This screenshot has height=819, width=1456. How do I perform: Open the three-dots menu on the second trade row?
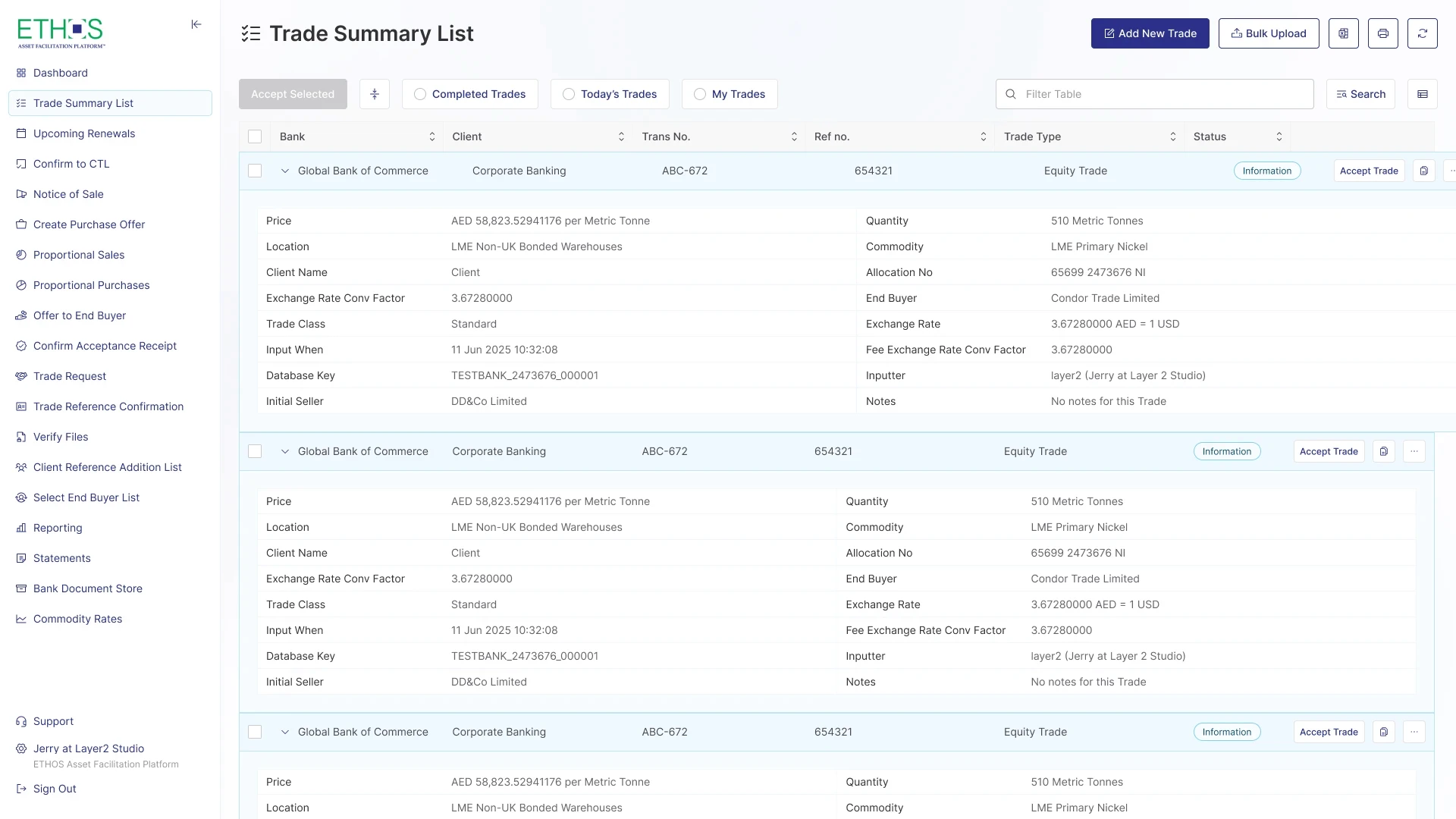[1414, 451]
